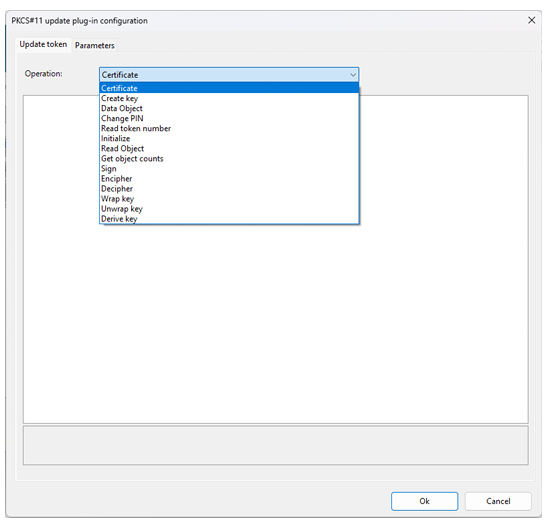Select the Update token tab

click(43, 44)
